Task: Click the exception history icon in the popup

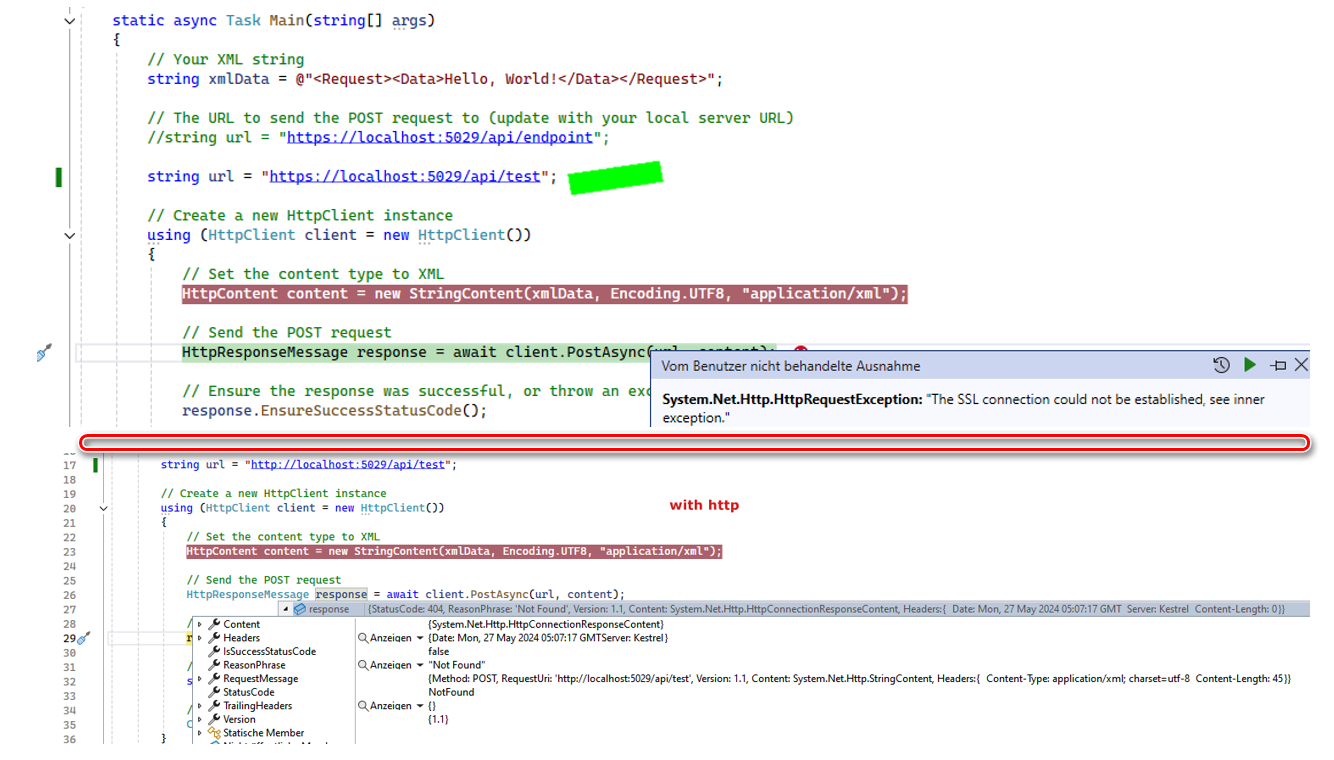Action: [x=1221, y=365]
